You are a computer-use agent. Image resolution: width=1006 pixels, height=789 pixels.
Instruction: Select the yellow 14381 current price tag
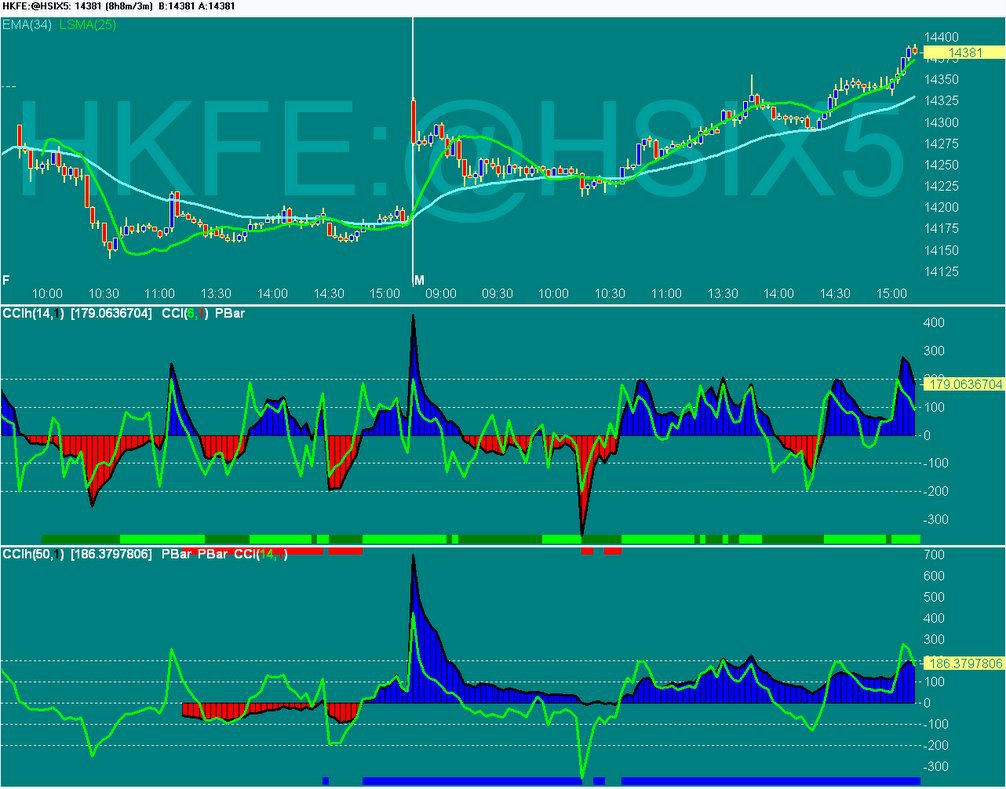click(964, 53)
